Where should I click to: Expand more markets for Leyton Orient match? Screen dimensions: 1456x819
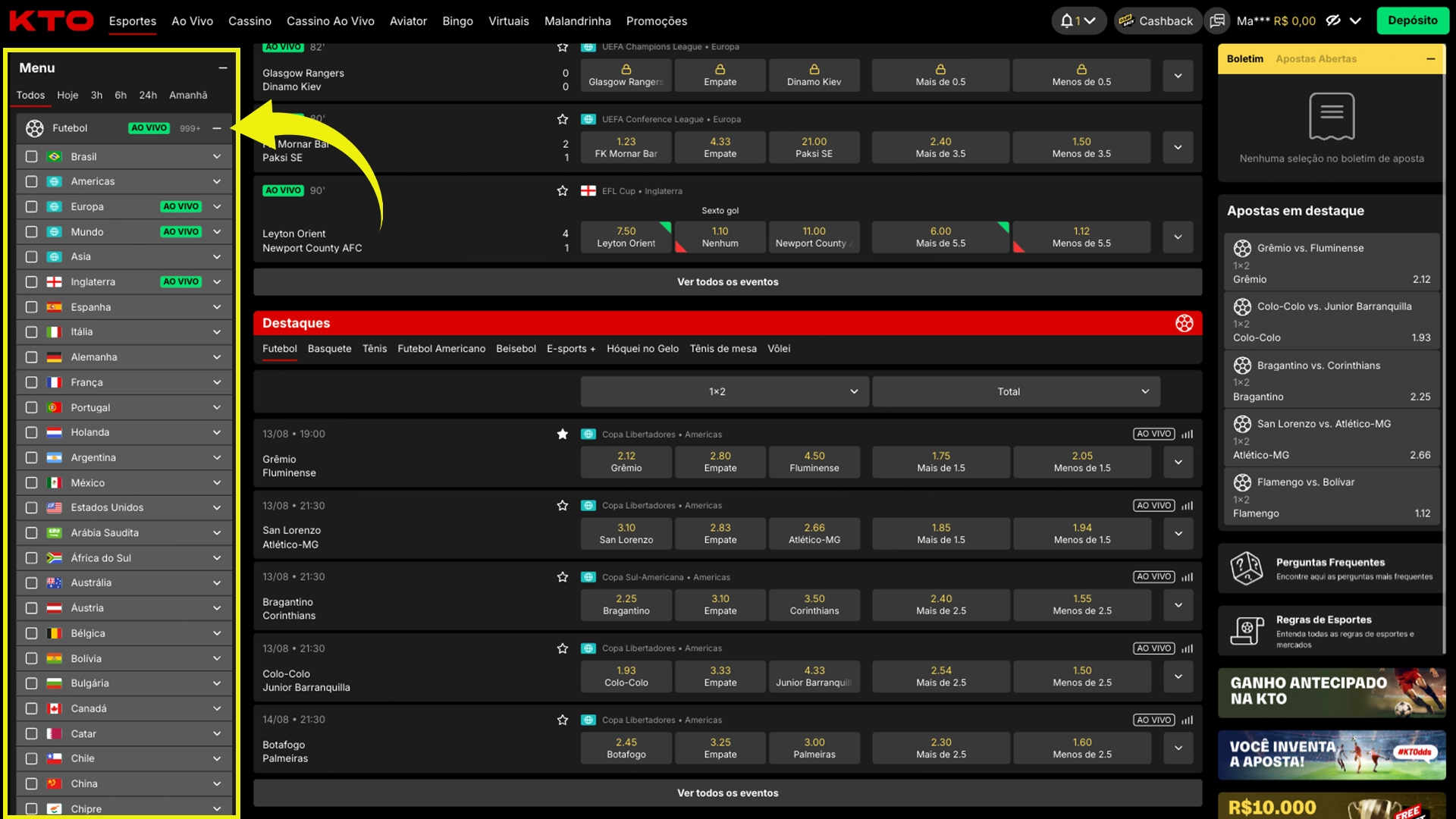tap(1178, 237)
